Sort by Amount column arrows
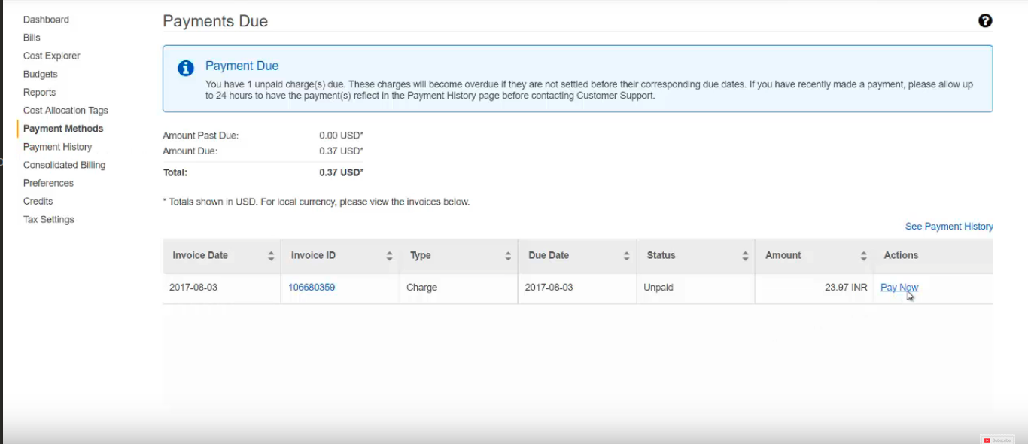This screenshot has height=444, width=1028. click(x=863, y=256)
